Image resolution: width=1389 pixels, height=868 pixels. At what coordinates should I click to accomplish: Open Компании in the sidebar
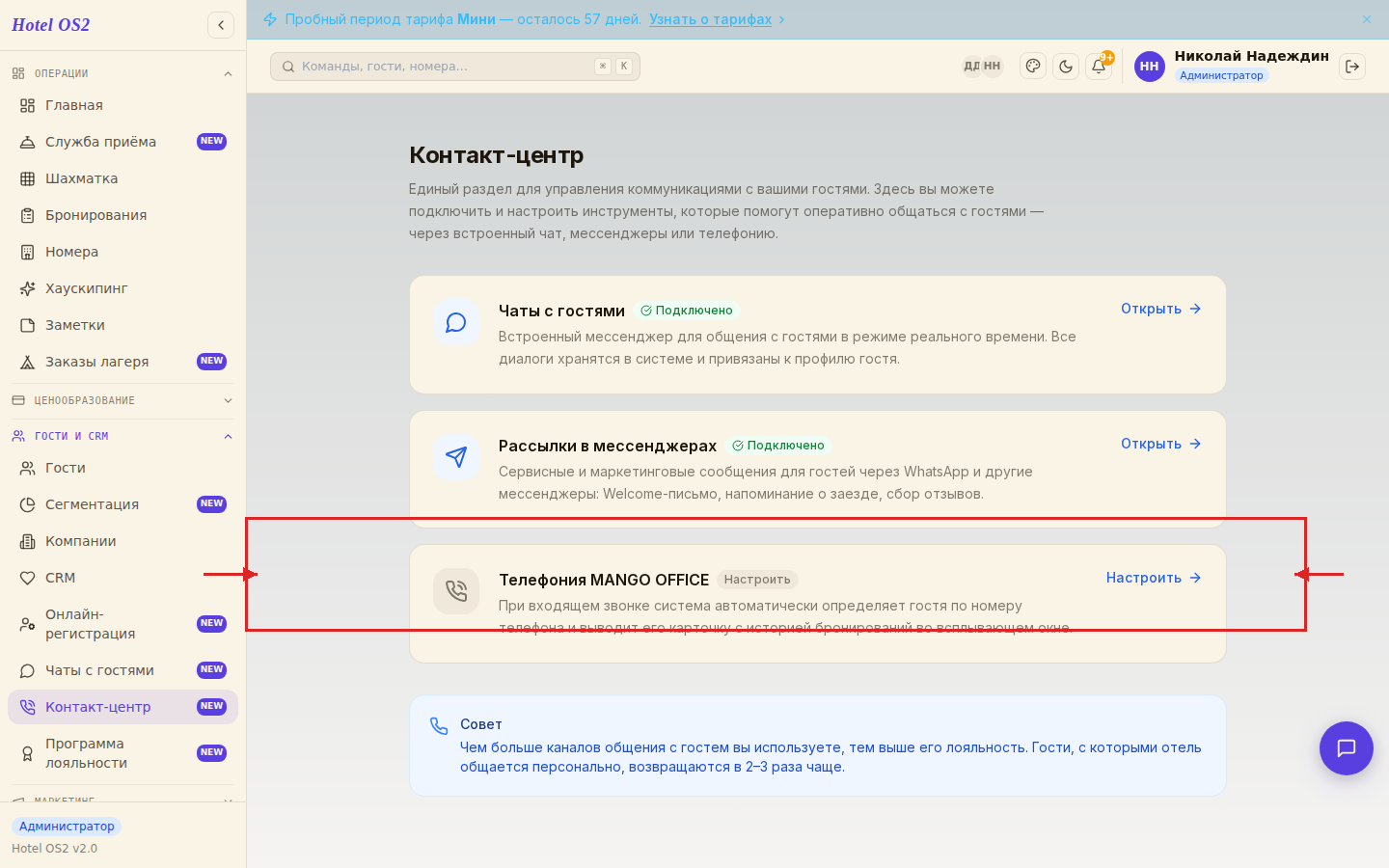click(x=123, y=541)
